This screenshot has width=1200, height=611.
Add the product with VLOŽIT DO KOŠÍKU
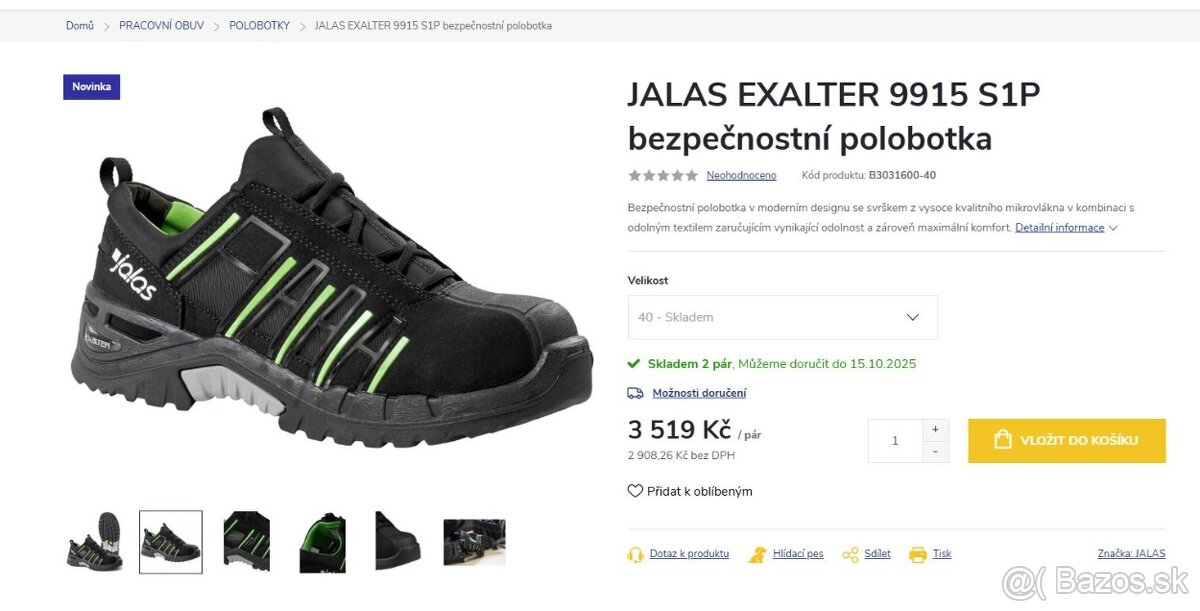point(1067,441)
